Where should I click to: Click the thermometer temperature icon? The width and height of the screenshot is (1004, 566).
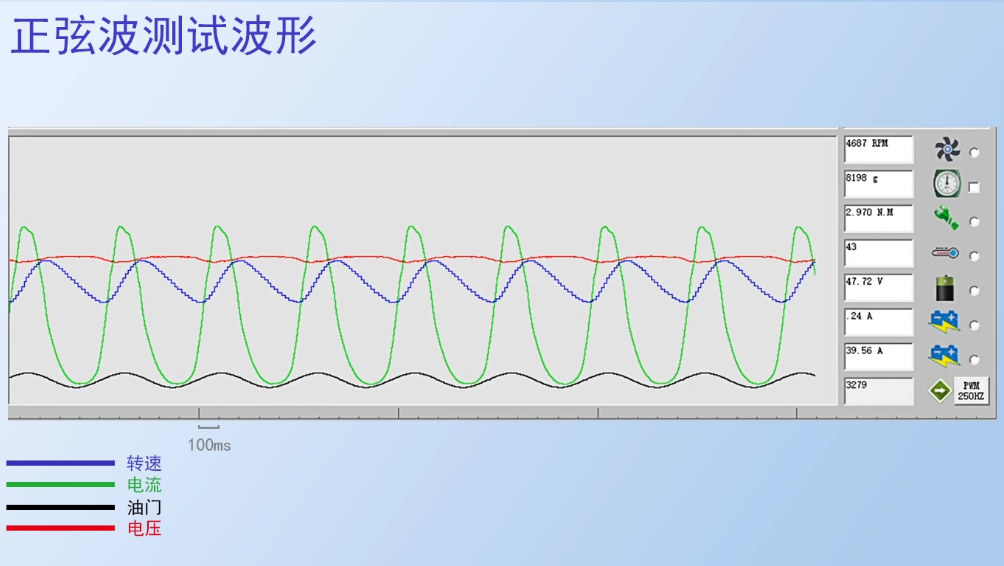[946, 254]
